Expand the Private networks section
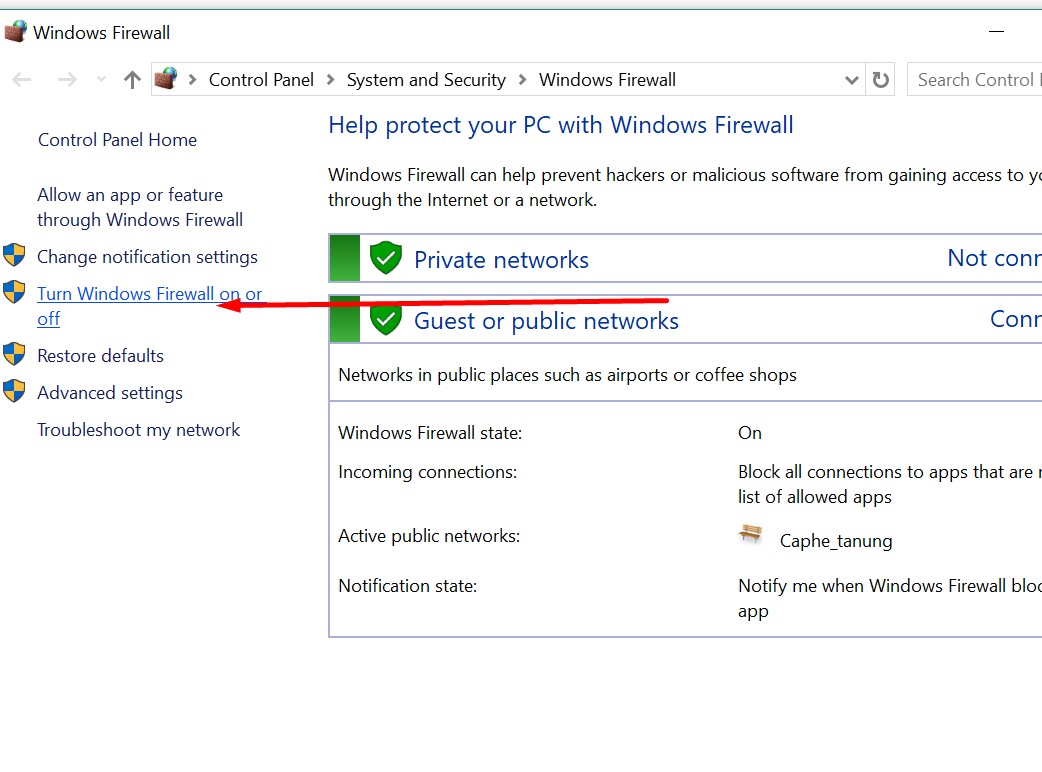 501,260
